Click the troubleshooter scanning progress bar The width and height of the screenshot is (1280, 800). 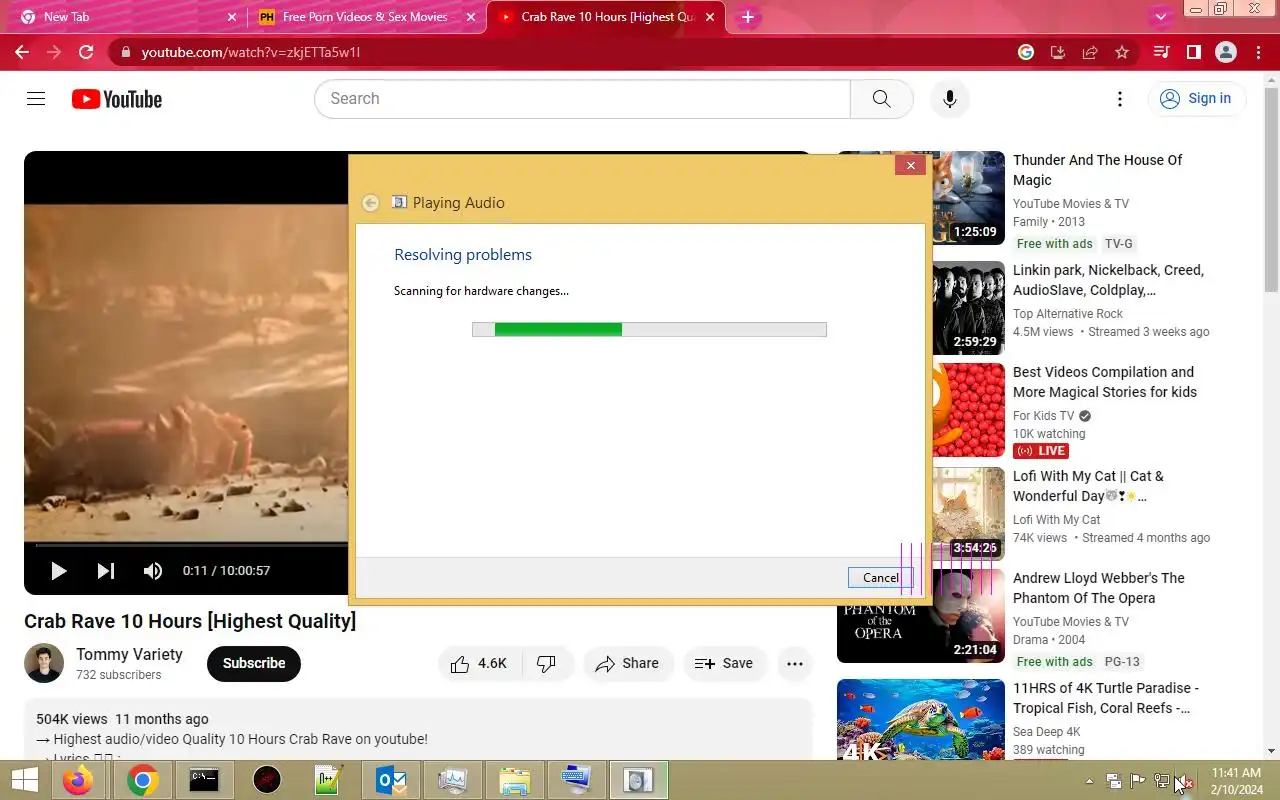(649, 329)
